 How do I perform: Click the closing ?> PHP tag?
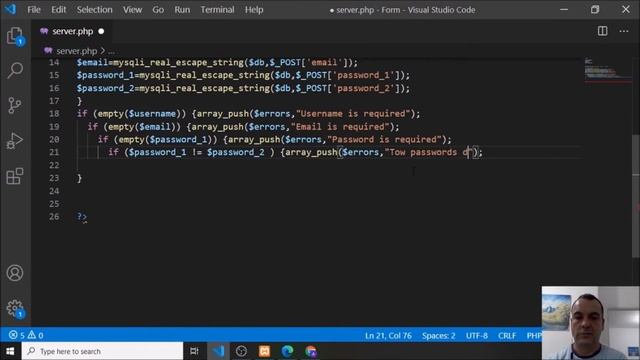click(82, 216)
